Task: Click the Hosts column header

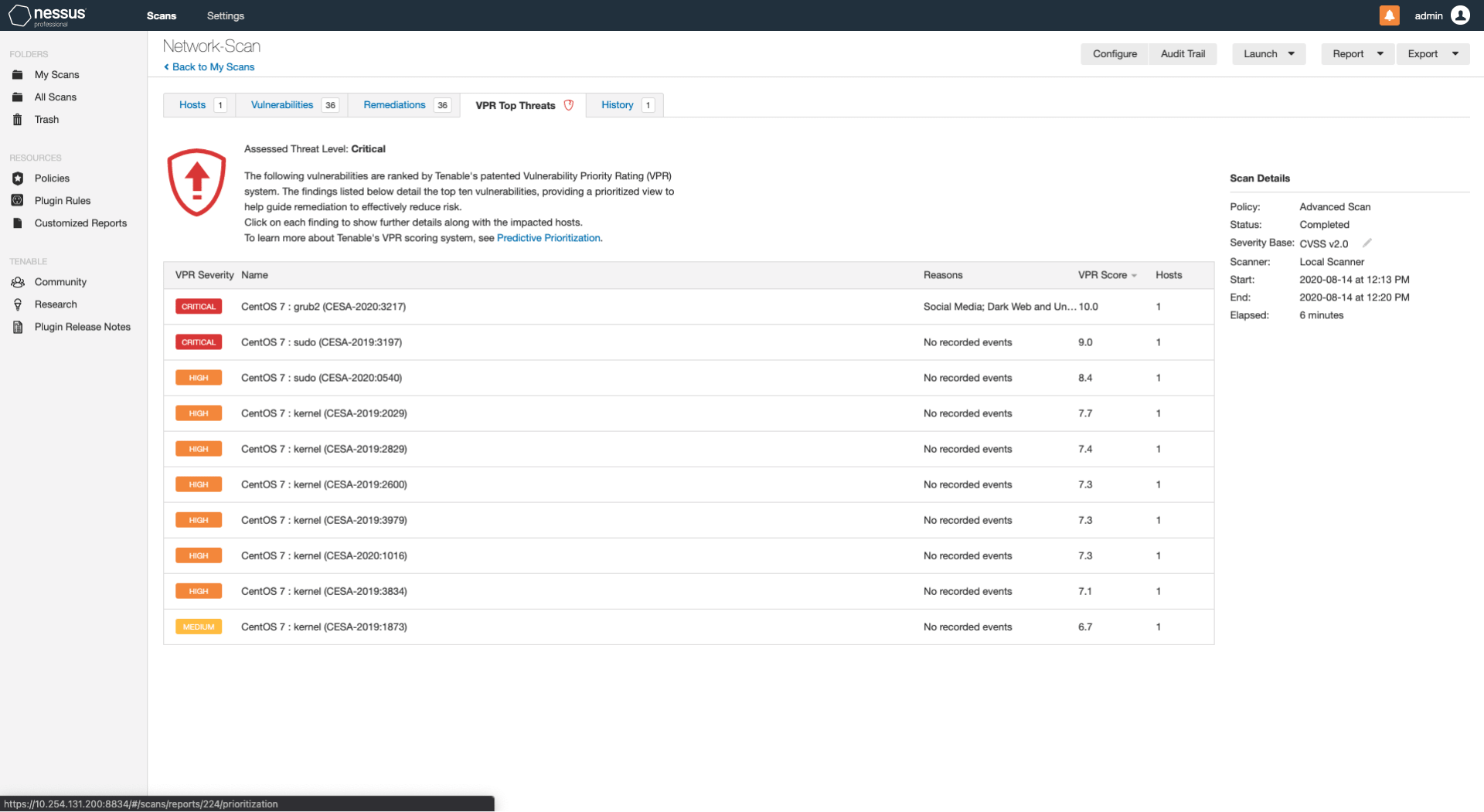Action: tap(1169, 275)
